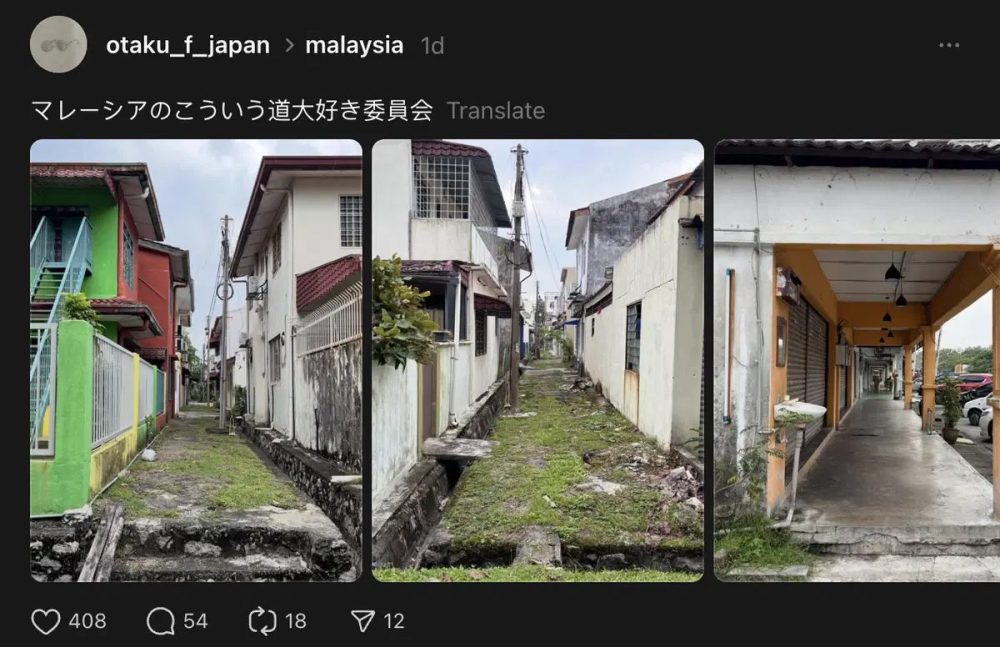1000x647 pixels.
Task: Repost using the circular arrows icon
Action: [262, 621]
